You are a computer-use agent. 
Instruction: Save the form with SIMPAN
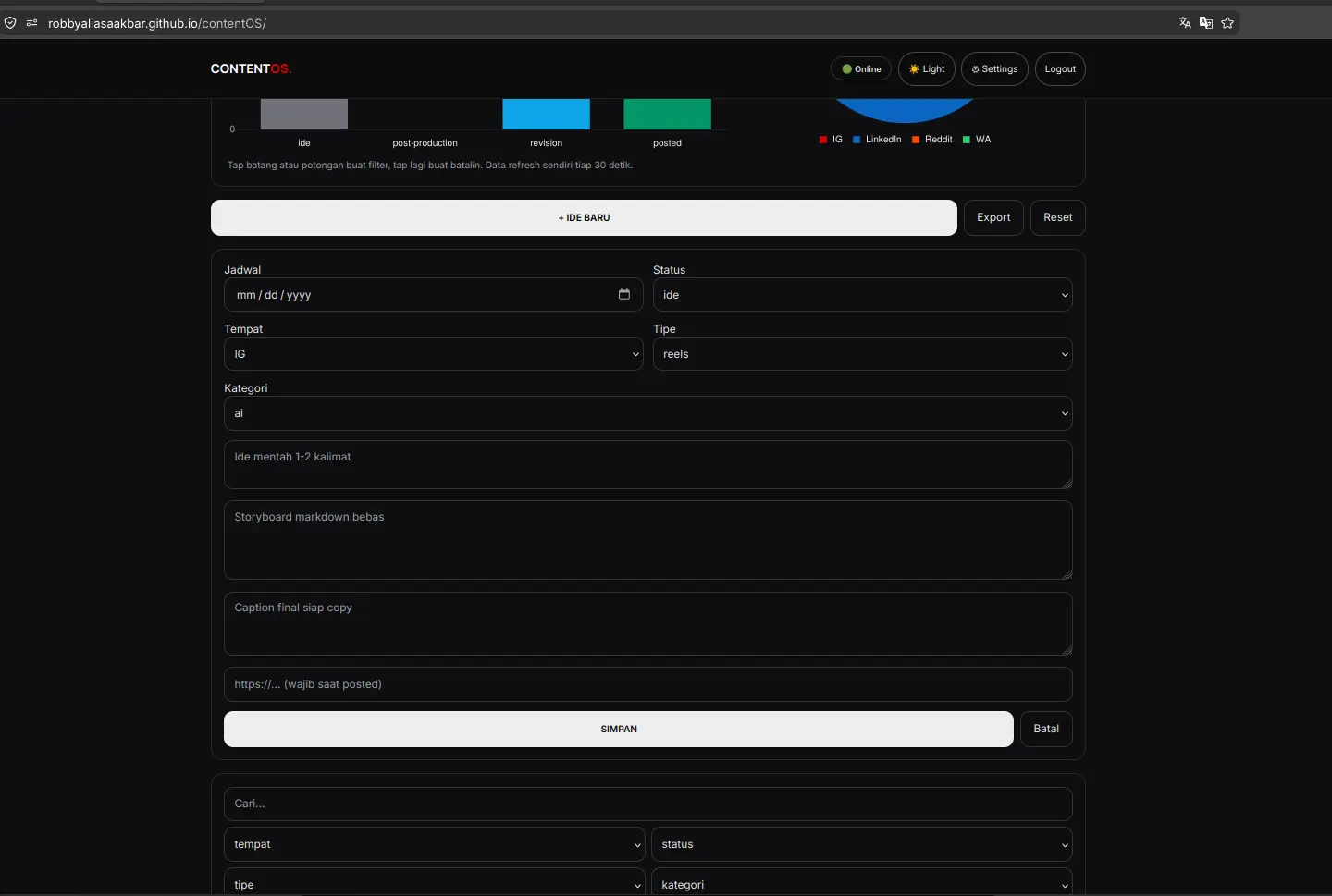tap(619, 730)
